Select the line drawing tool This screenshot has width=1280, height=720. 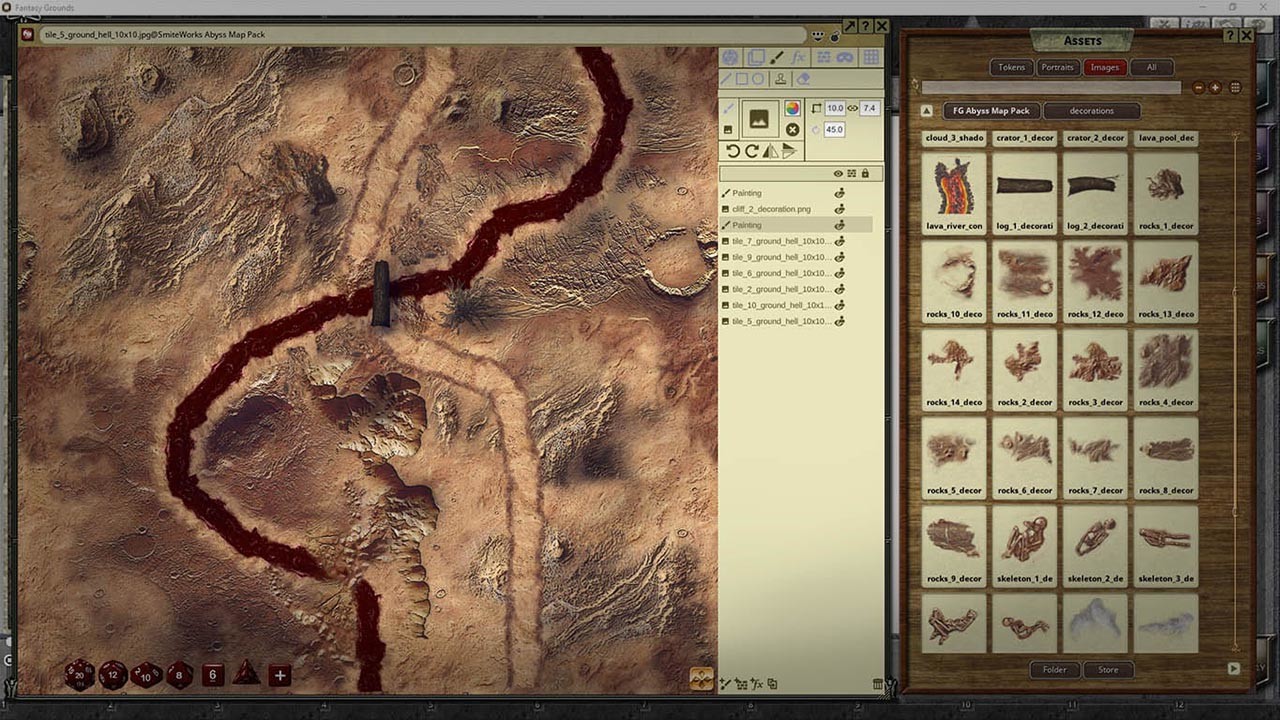click(725, 78)
